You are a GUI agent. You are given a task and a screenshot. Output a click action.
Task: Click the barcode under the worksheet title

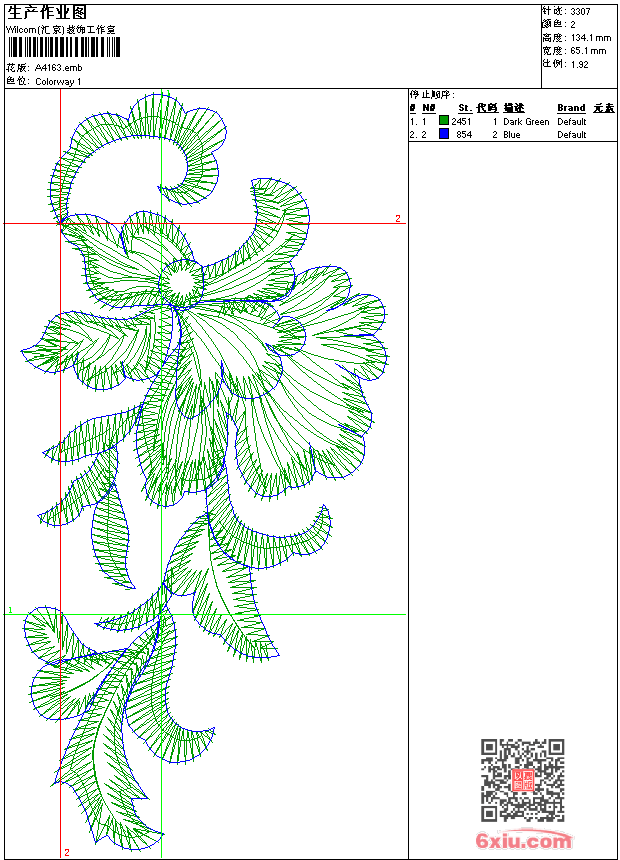pos(62,47)
